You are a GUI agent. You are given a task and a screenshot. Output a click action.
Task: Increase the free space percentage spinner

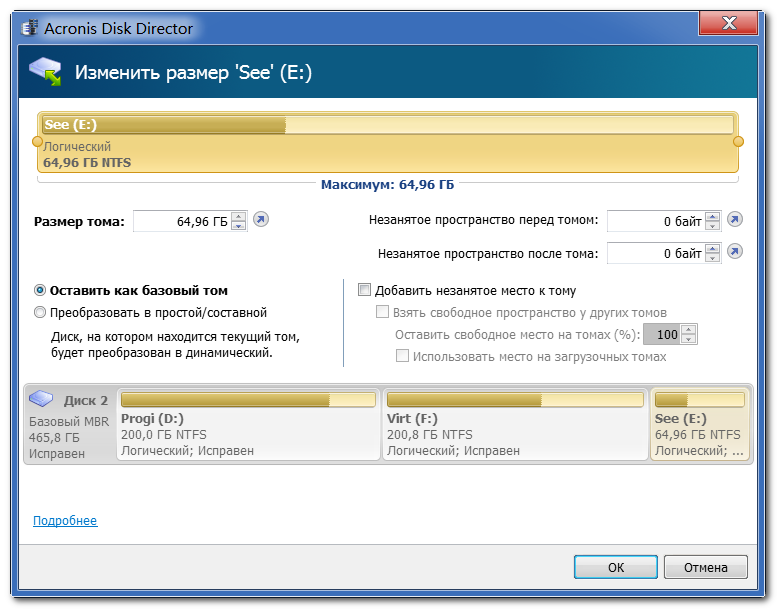point(688,330)
